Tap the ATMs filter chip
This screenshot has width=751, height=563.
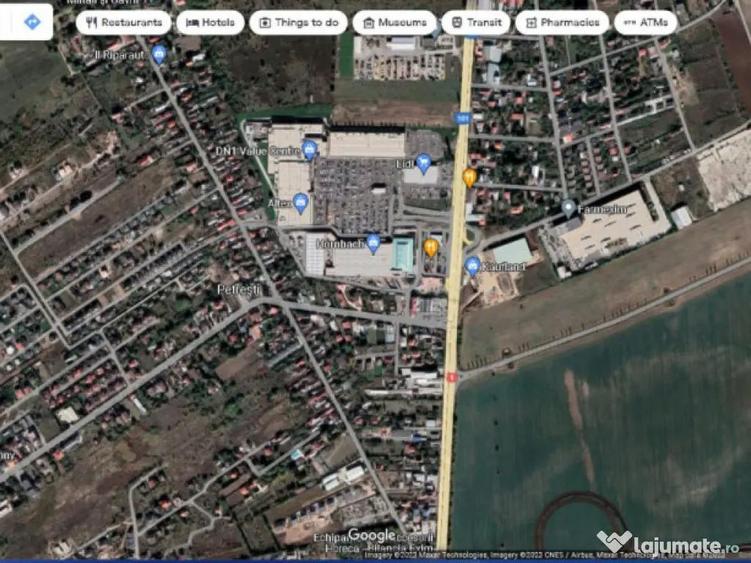[x=645, y=22]
